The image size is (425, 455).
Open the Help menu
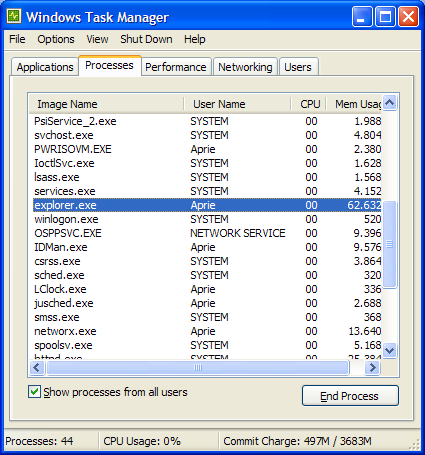(x=195, y=39)
